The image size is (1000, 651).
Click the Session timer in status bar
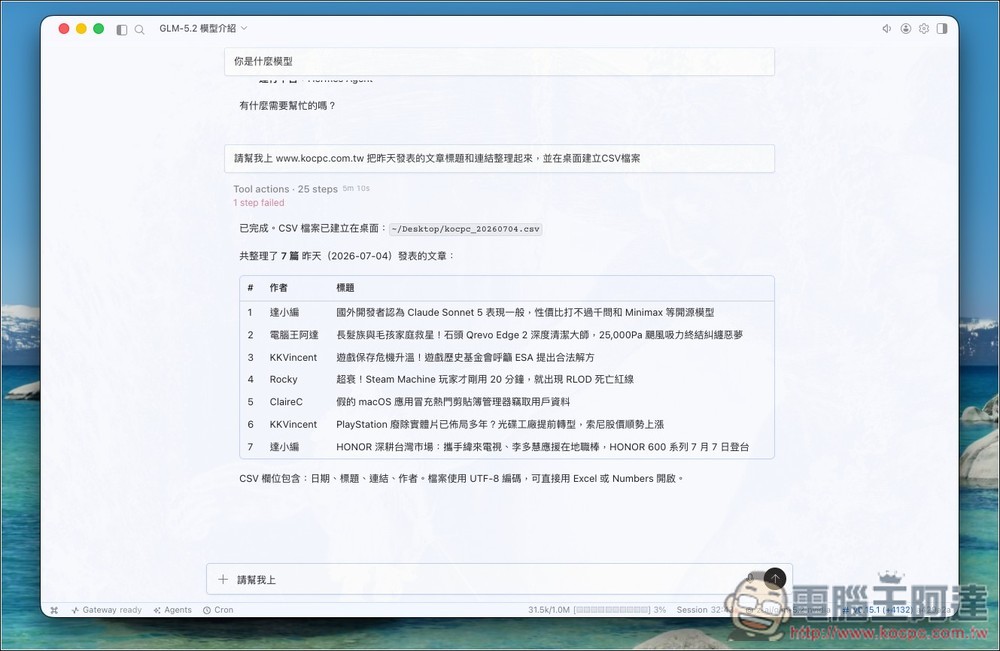705,610
